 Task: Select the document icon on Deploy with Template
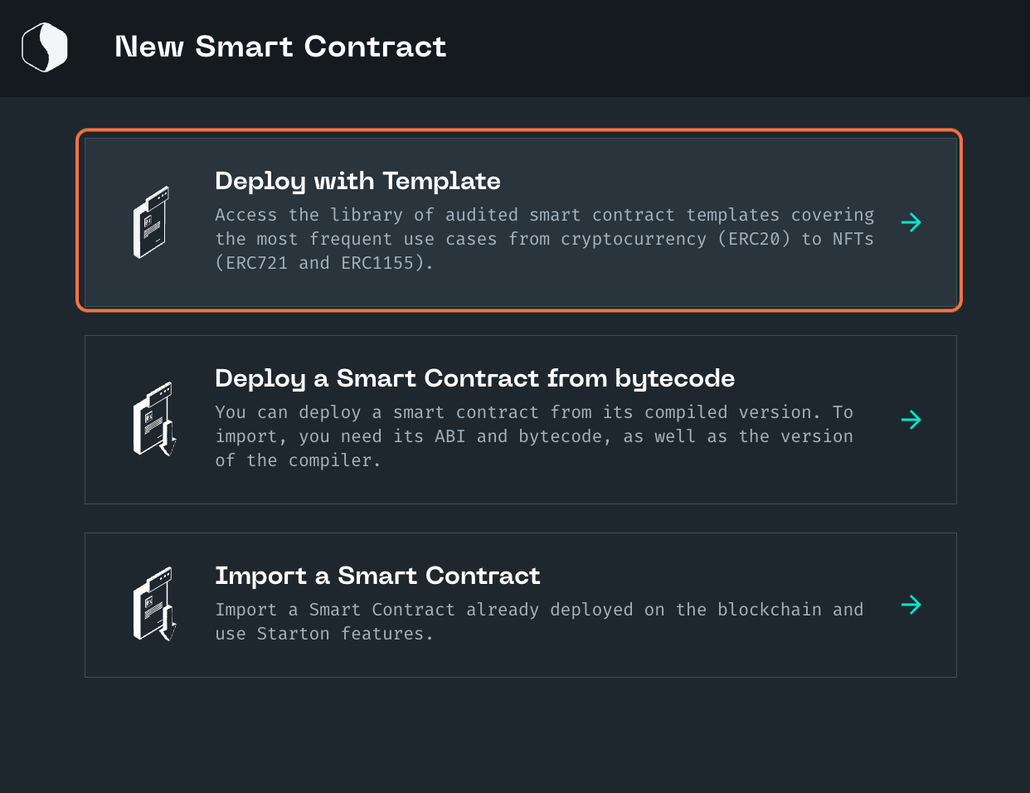(x=150, y=221)
